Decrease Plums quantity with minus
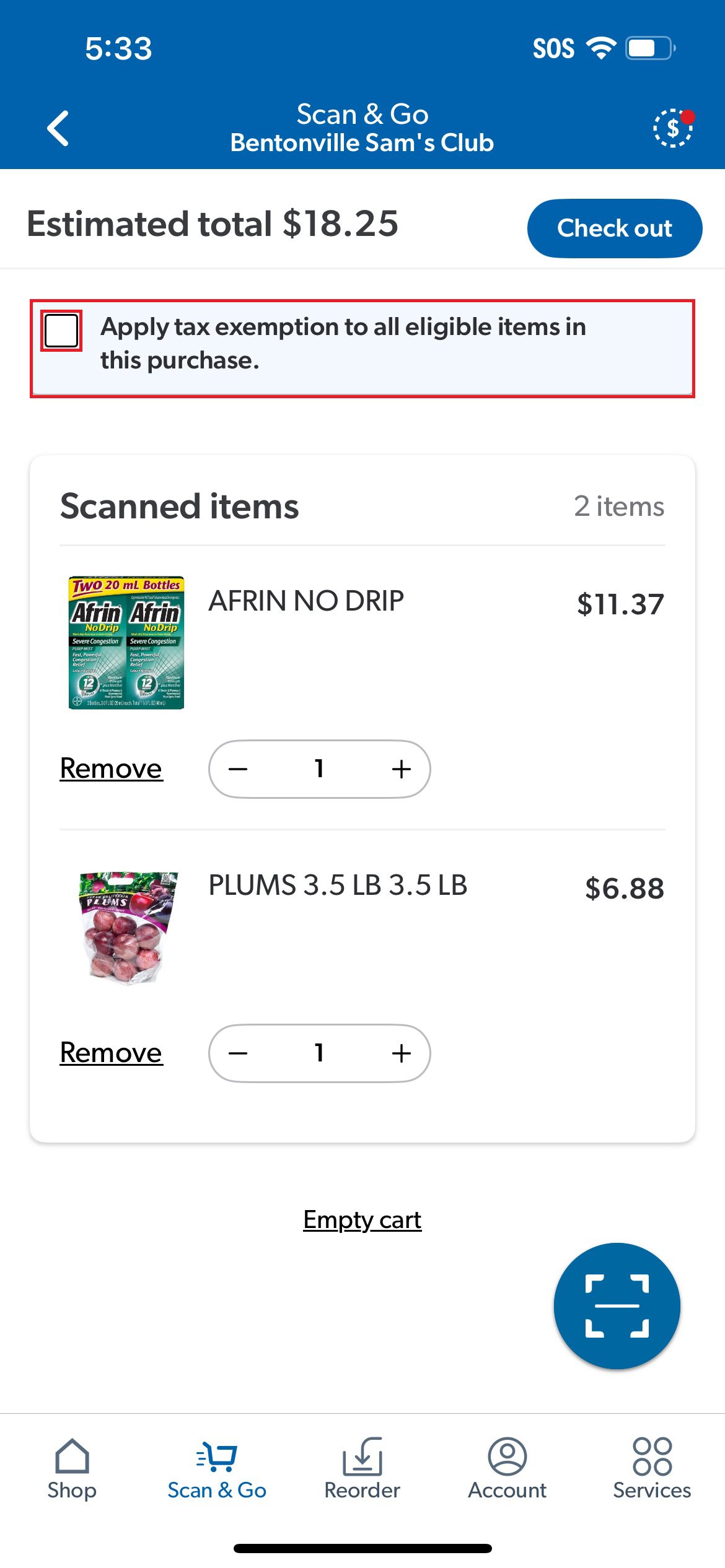 (238, 1053)
